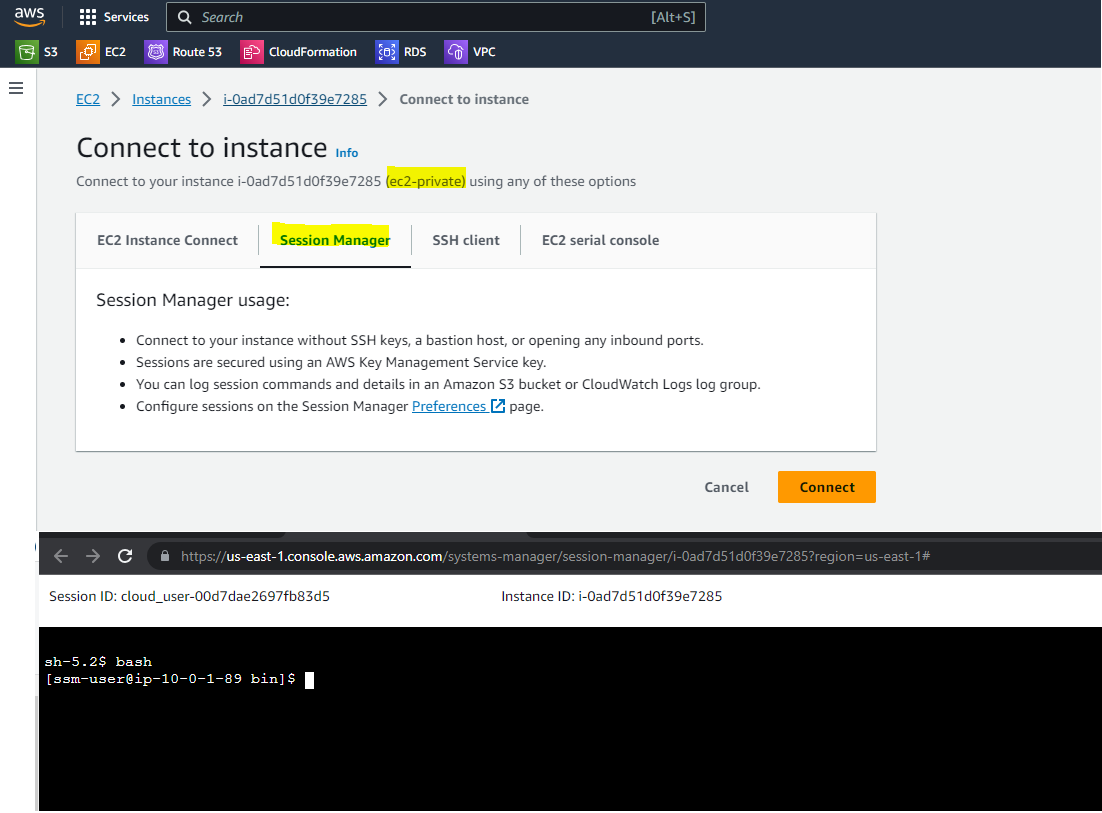
Task: Click the Info link beside heading
Action: pyautogui.click(x=347, y=153)
